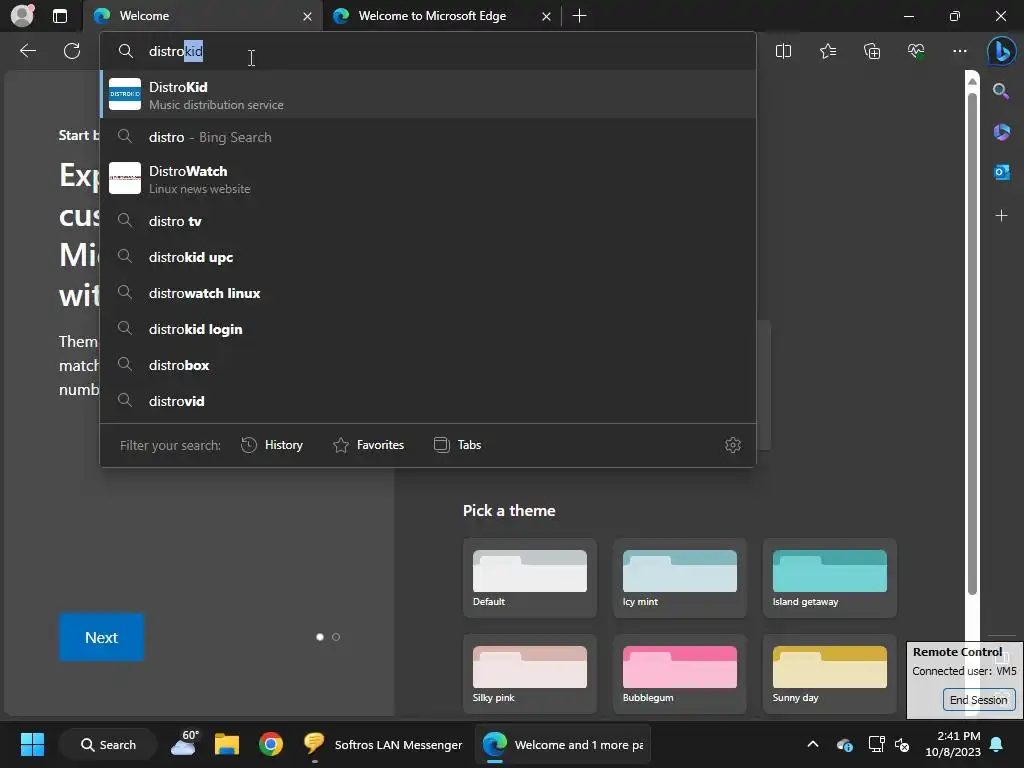Screen dimensions: 1024x768
Task: Open Settings and more ellipsis menu
Action: tap(959, 51)
